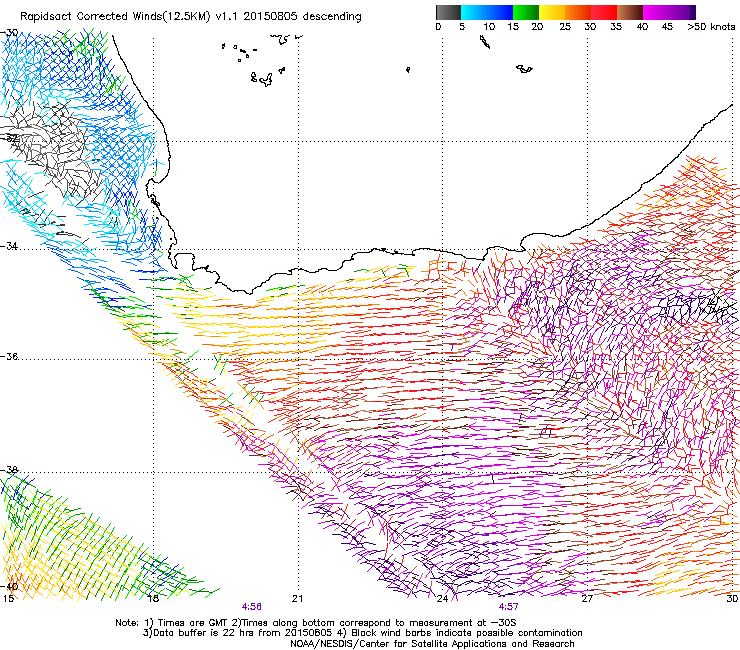
Task: Click the blue 10-15 knots color segment
Action: (500, 12)
